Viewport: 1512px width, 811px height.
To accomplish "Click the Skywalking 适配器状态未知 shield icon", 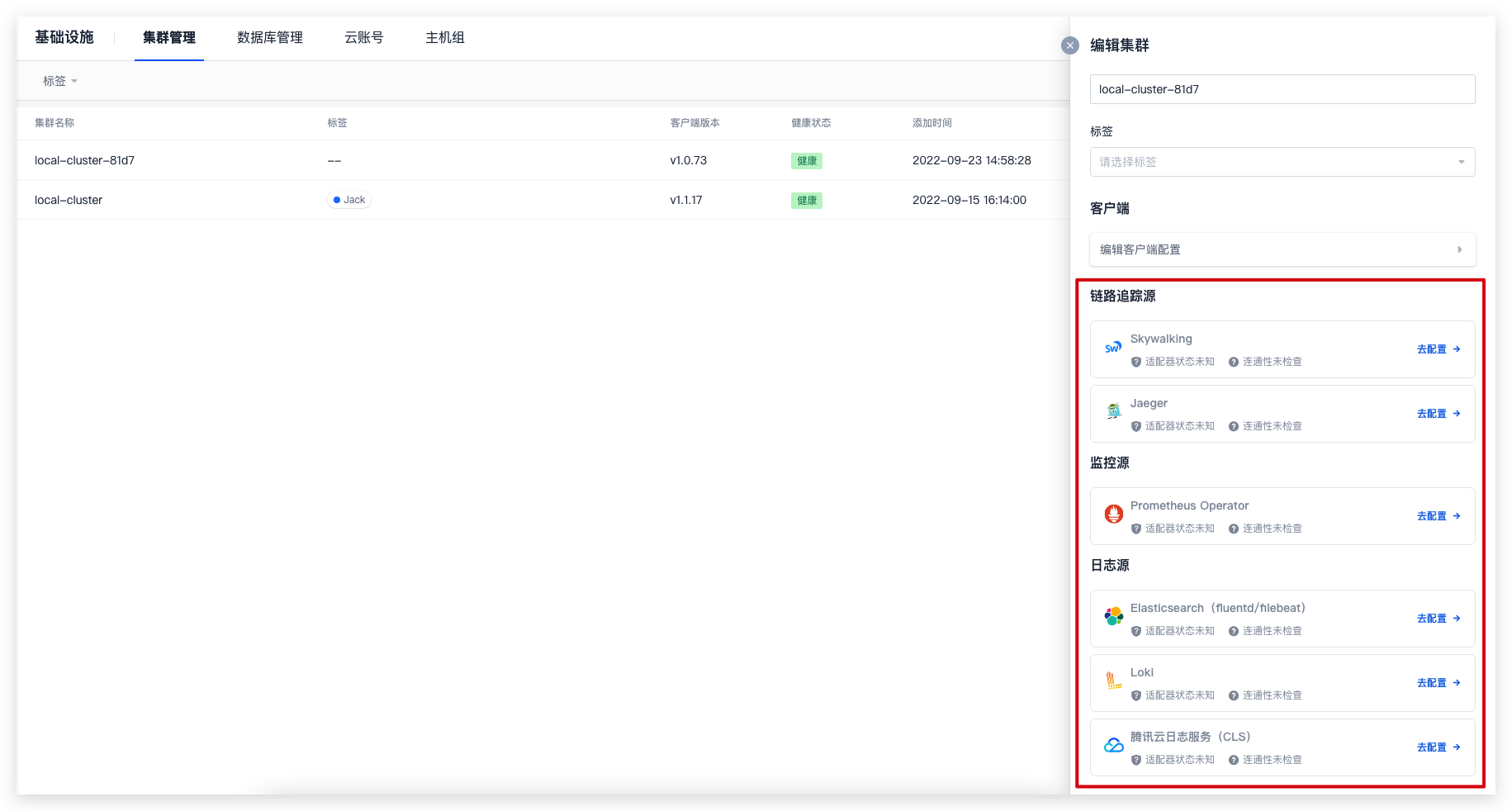I will [1136, 362].
